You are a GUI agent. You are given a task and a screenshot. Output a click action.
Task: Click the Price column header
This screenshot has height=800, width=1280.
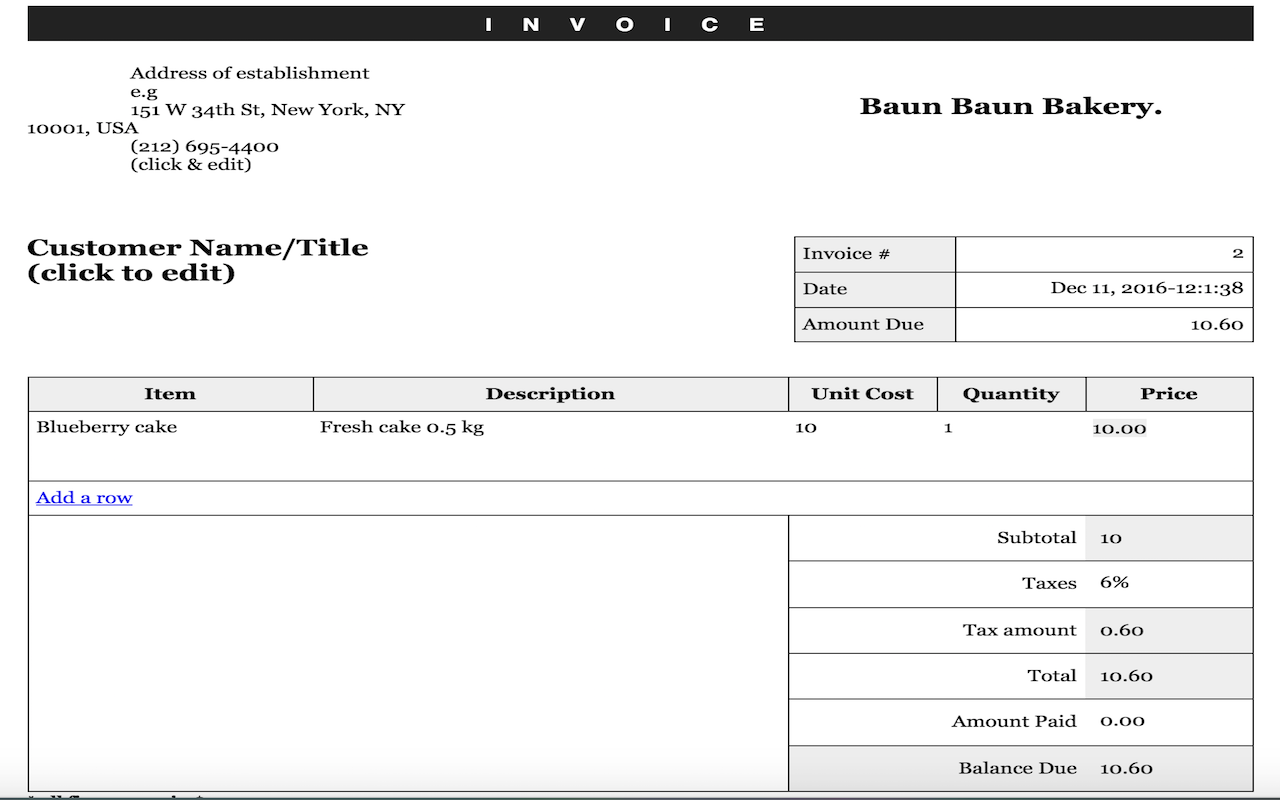[x=1169, y=394]
